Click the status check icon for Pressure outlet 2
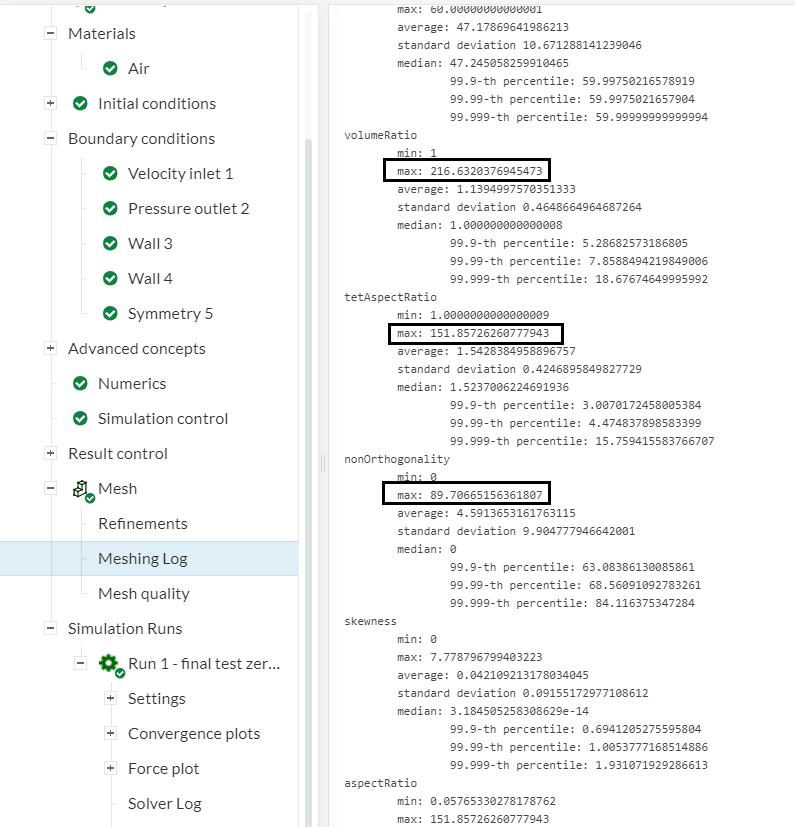This screenshot has width=795, height=827. point(110,208)
